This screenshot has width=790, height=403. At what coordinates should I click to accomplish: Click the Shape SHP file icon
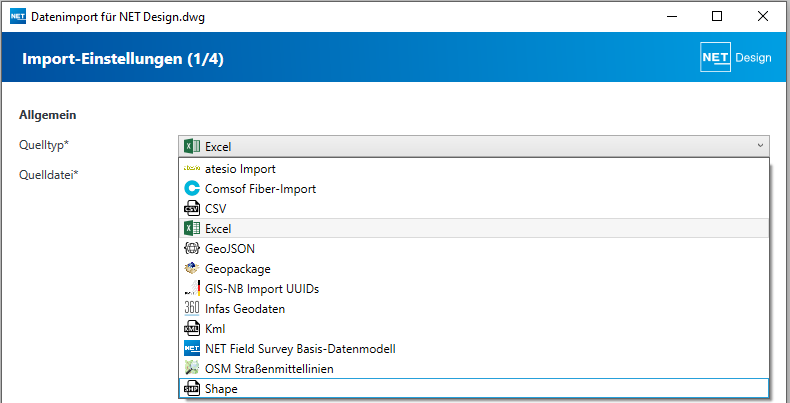(x=192, y=389)
